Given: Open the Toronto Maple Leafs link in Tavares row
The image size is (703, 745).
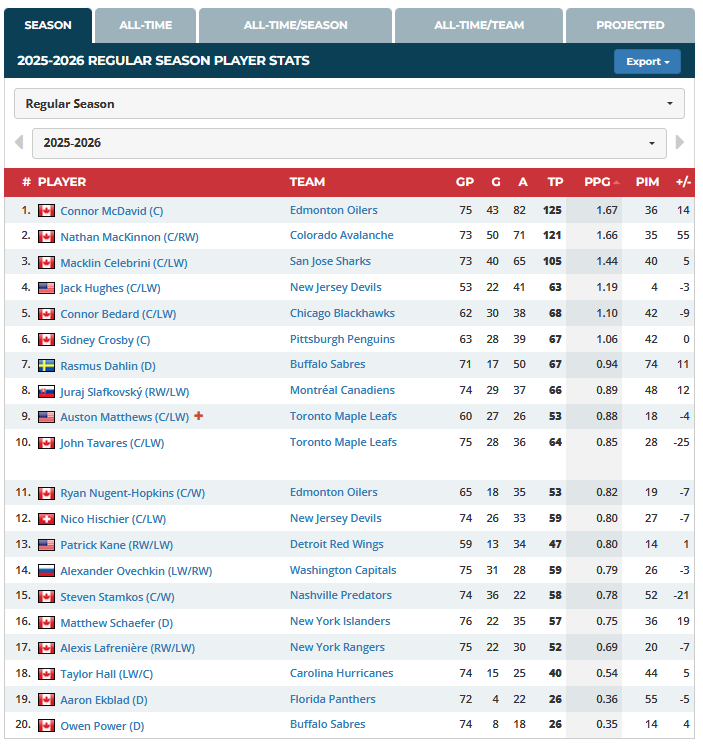Looking at the screenshot, I should (343, 442).
